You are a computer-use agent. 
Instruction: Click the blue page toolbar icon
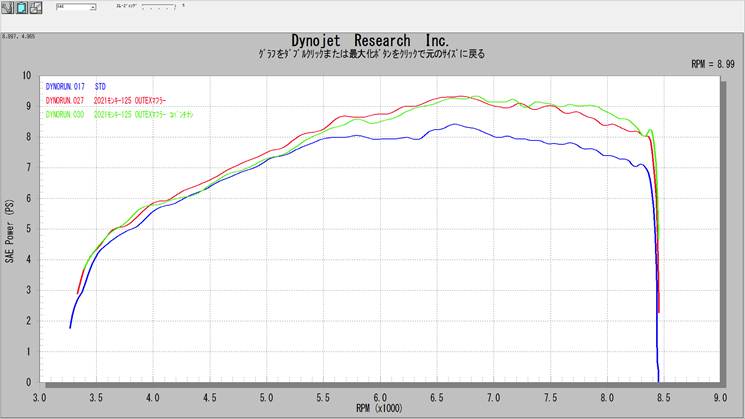point(22,8)
